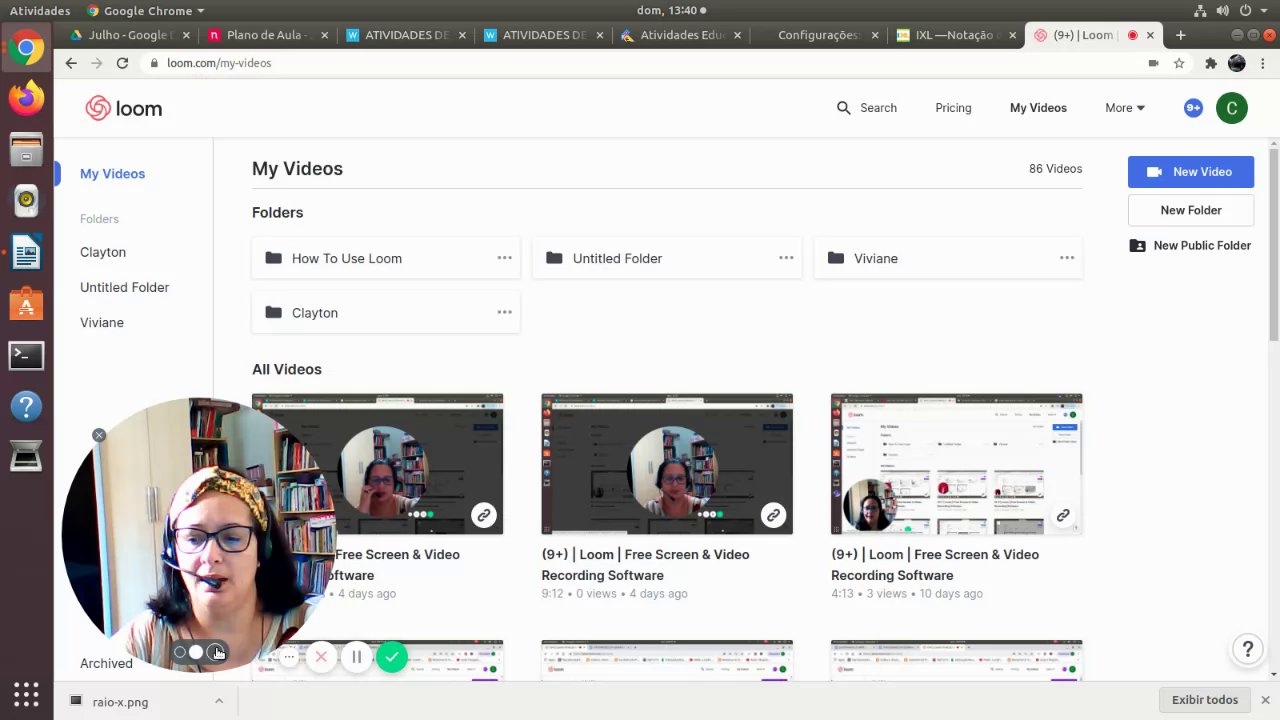Viewport: 1280px width, 720px height.
Task: Click the loom.com/my-videos address bar
Action: click(x=640, y=63)
